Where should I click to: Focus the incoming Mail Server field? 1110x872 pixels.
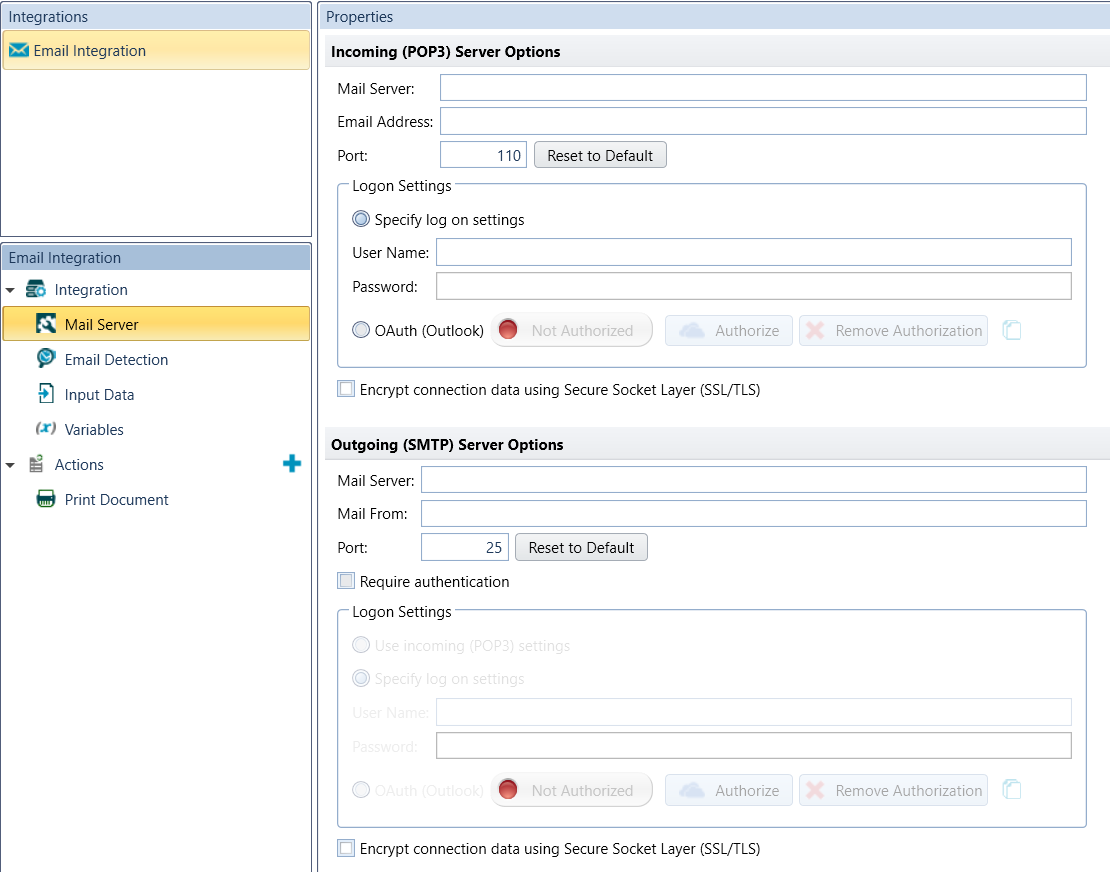(763, 88)
